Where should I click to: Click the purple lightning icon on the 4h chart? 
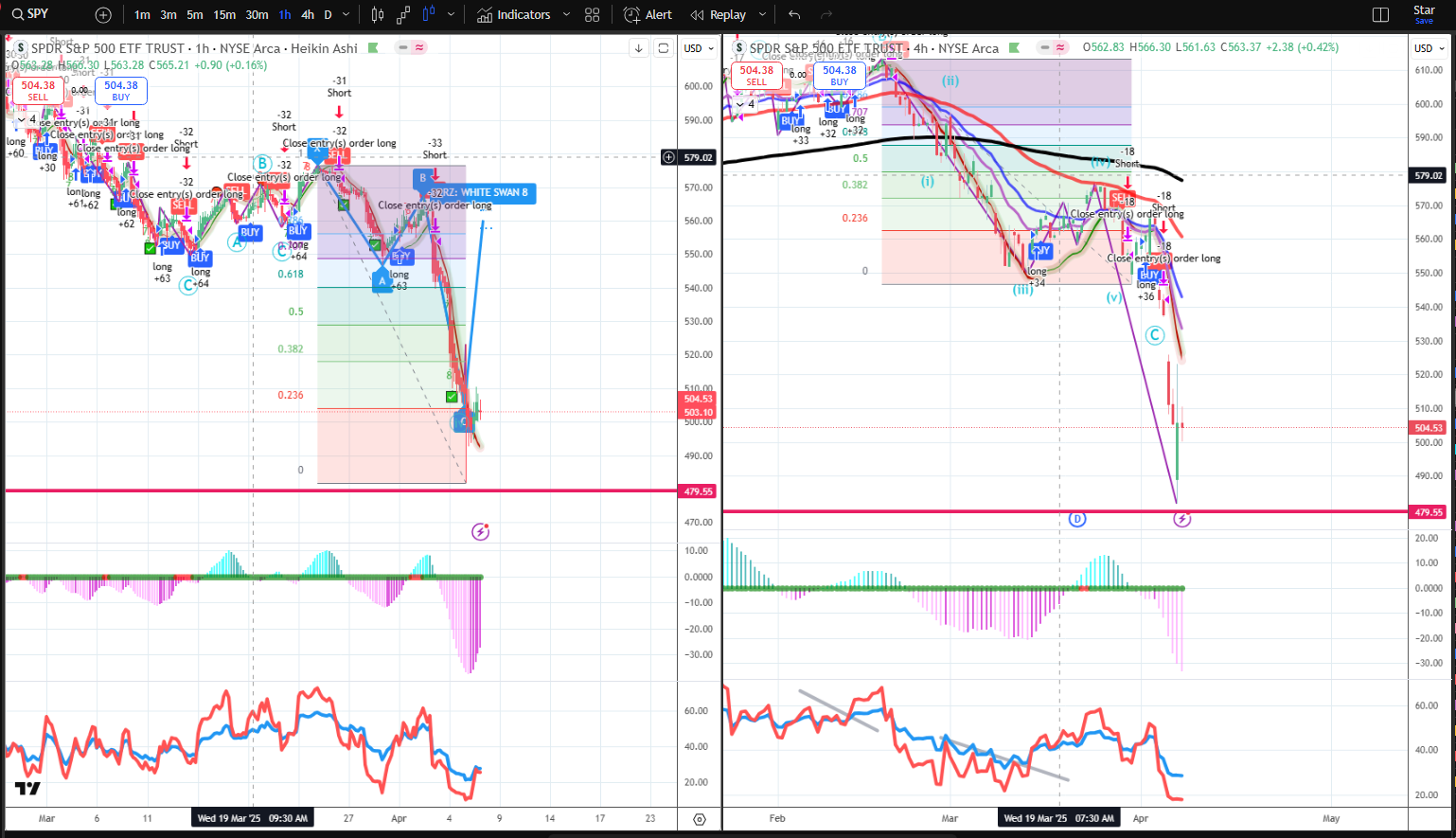1181,519
